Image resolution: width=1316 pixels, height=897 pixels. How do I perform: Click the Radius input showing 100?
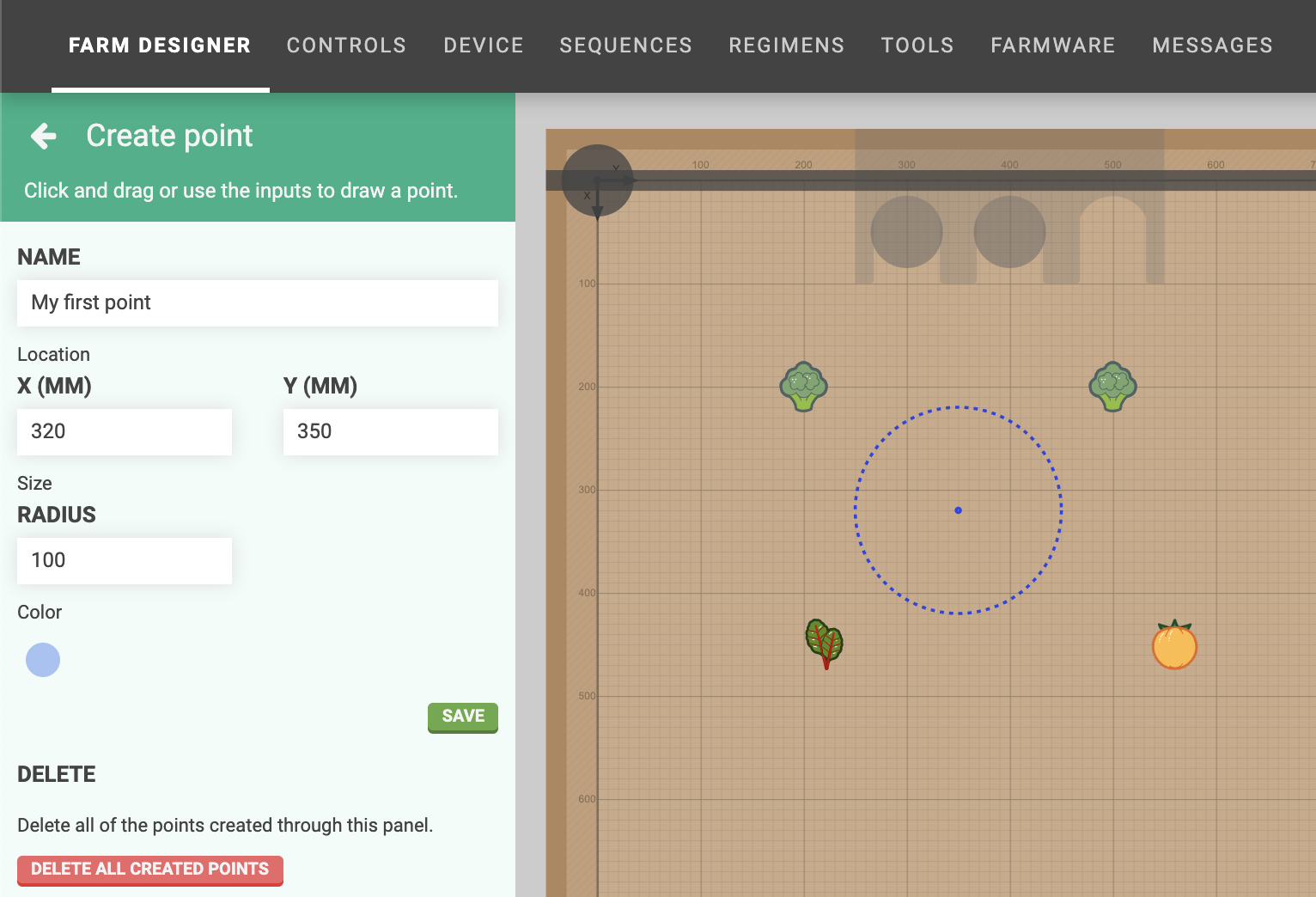125,560
